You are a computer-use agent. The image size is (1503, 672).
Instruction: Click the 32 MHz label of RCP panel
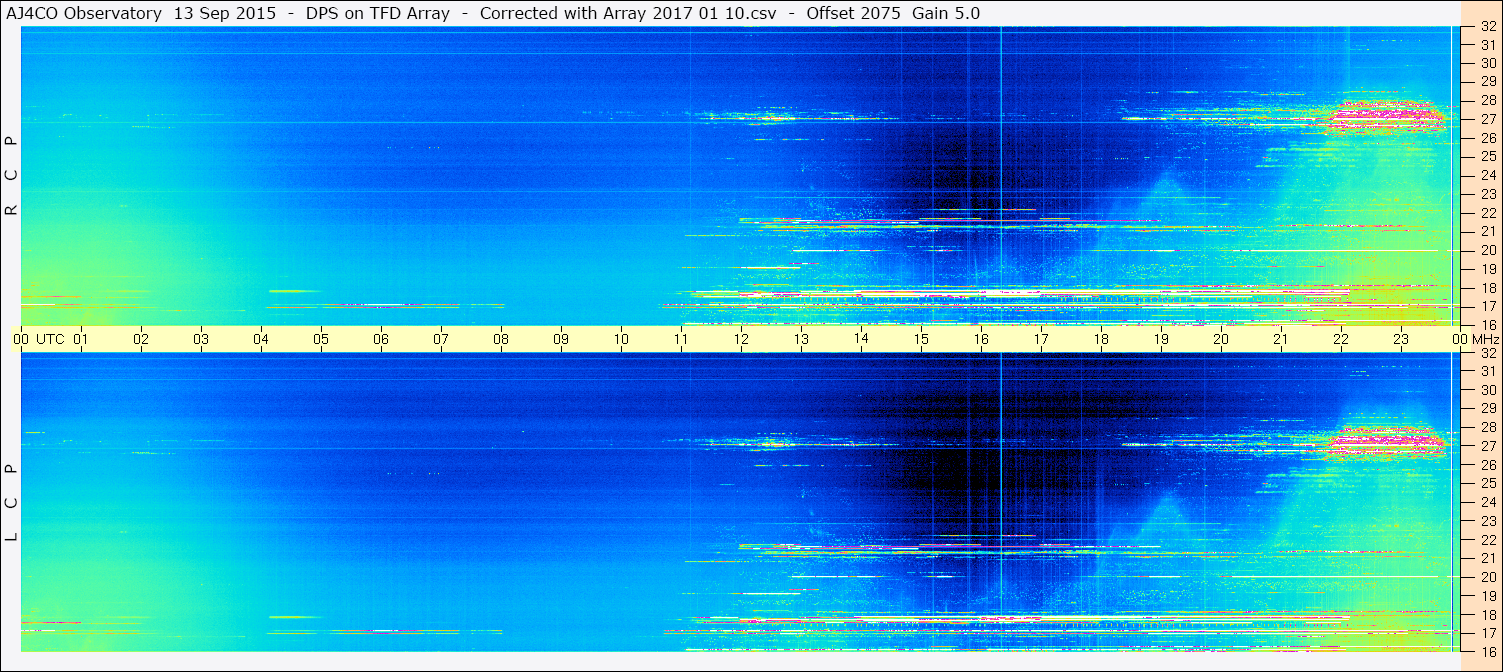click(1487, 26)
